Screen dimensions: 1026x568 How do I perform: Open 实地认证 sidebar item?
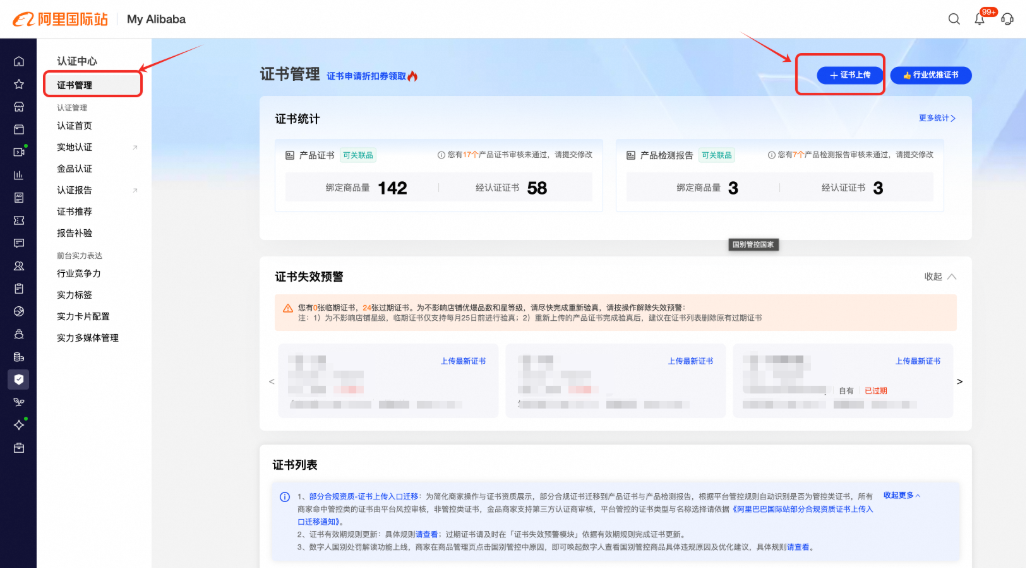click(x=75, y=147)
